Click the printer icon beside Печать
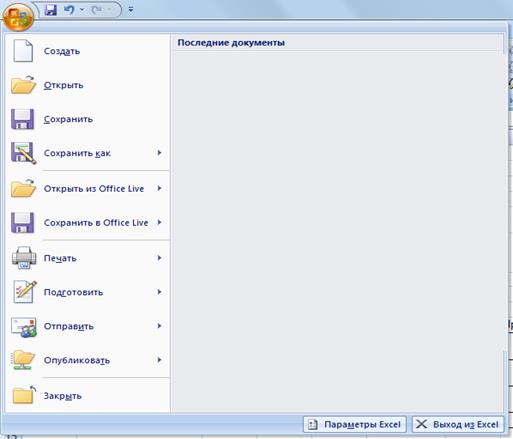The width and height of the screenshot is (513, 439). (x=24, y=258)
